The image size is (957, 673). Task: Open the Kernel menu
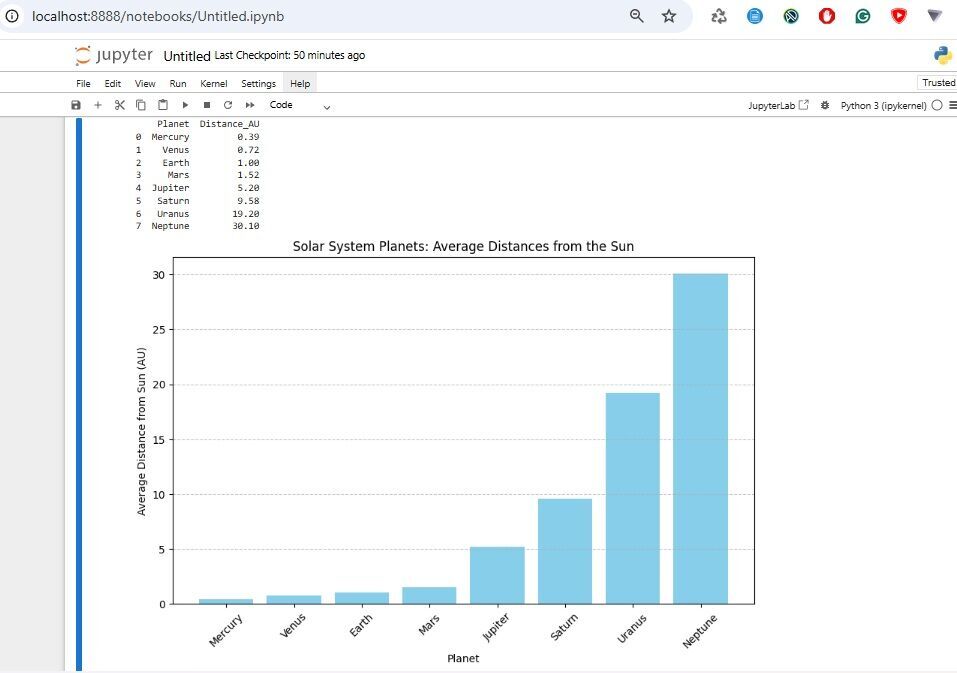[213, 84]
